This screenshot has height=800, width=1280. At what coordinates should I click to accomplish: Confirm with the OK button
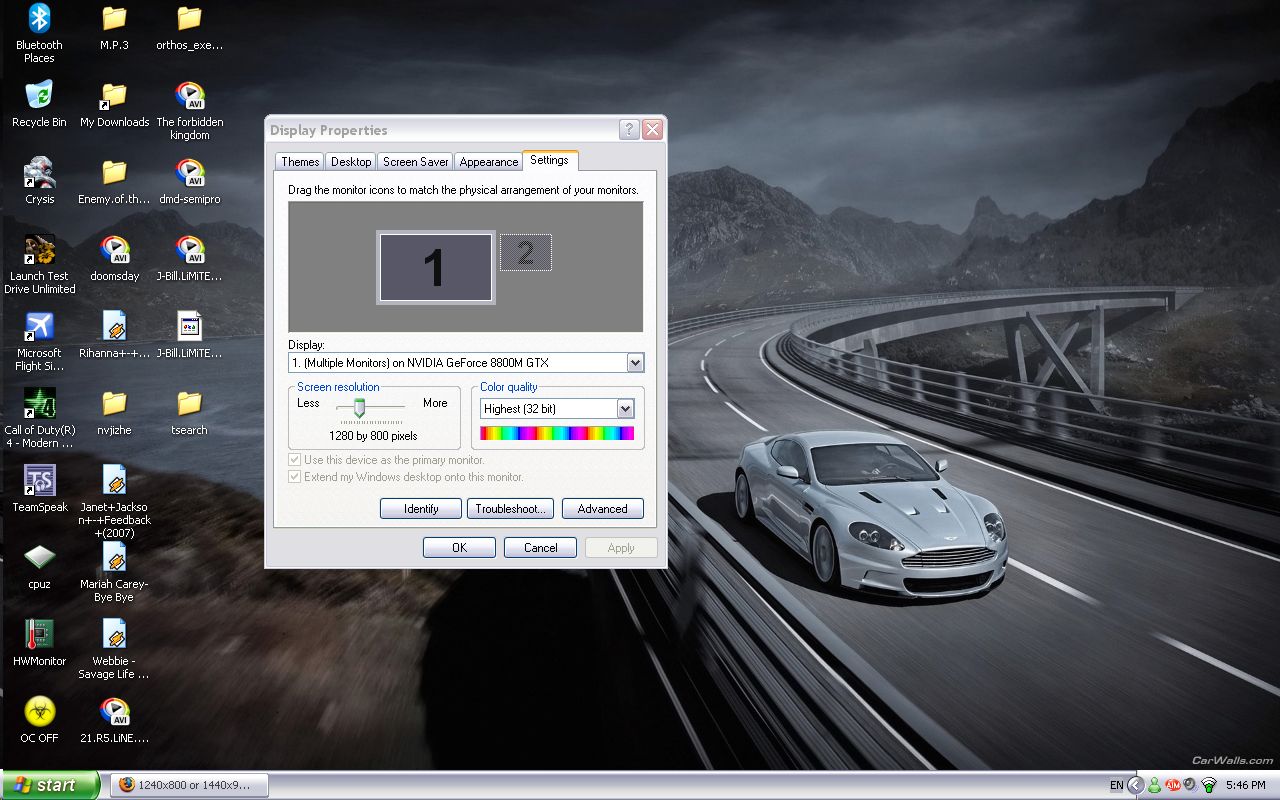459,547
